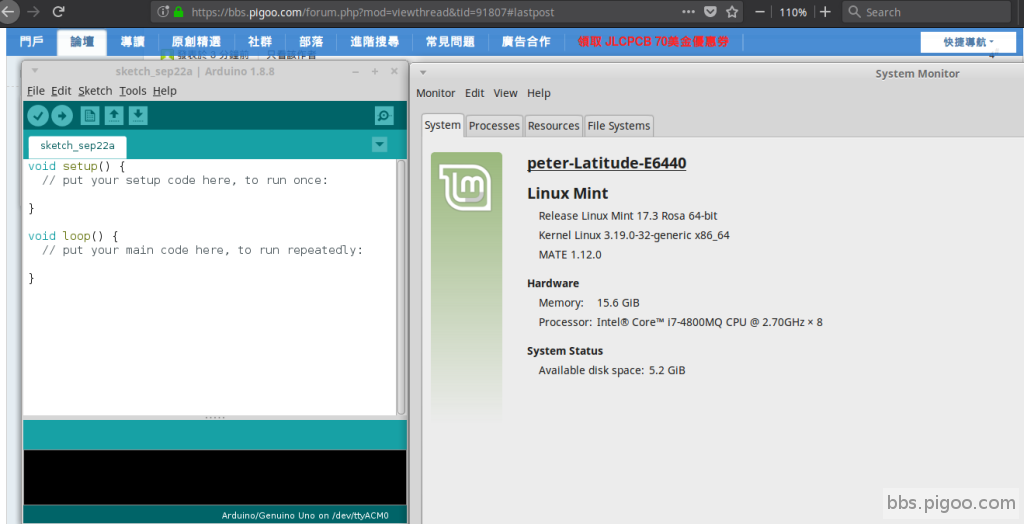Open the 社群 nav item
Screen dimensions: 1024x524
pyautogui.click(x=260, y=42)
